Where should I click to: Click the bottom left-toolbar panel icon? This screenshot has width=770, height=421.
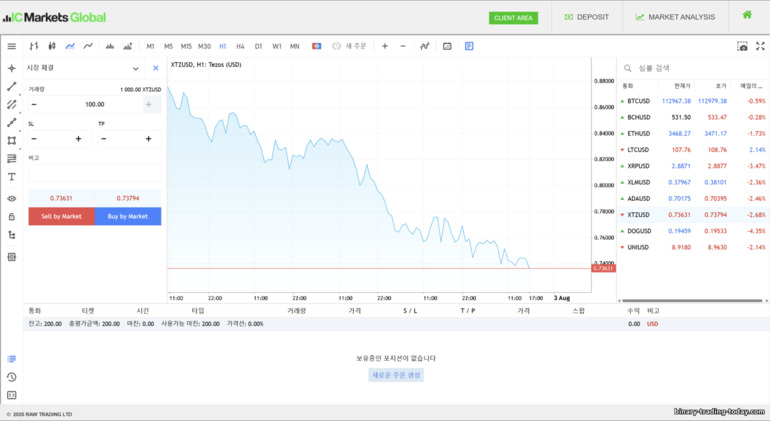click(x=12, y=257)
